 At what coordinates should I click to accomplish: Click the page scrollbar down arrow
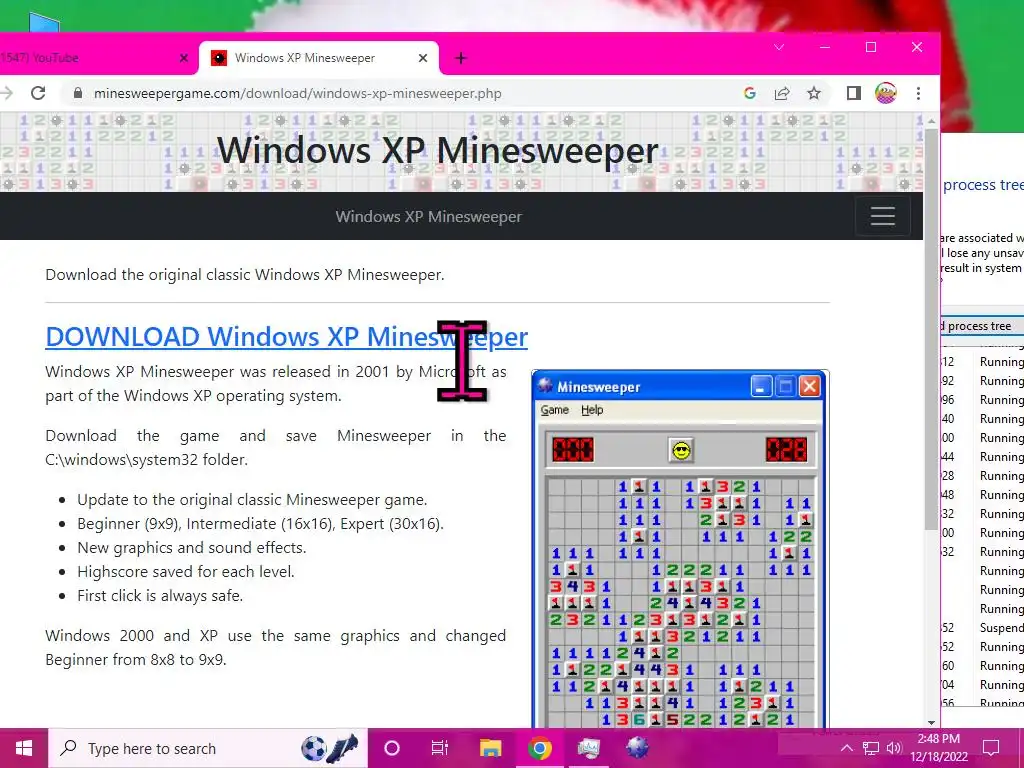(931, 722)
